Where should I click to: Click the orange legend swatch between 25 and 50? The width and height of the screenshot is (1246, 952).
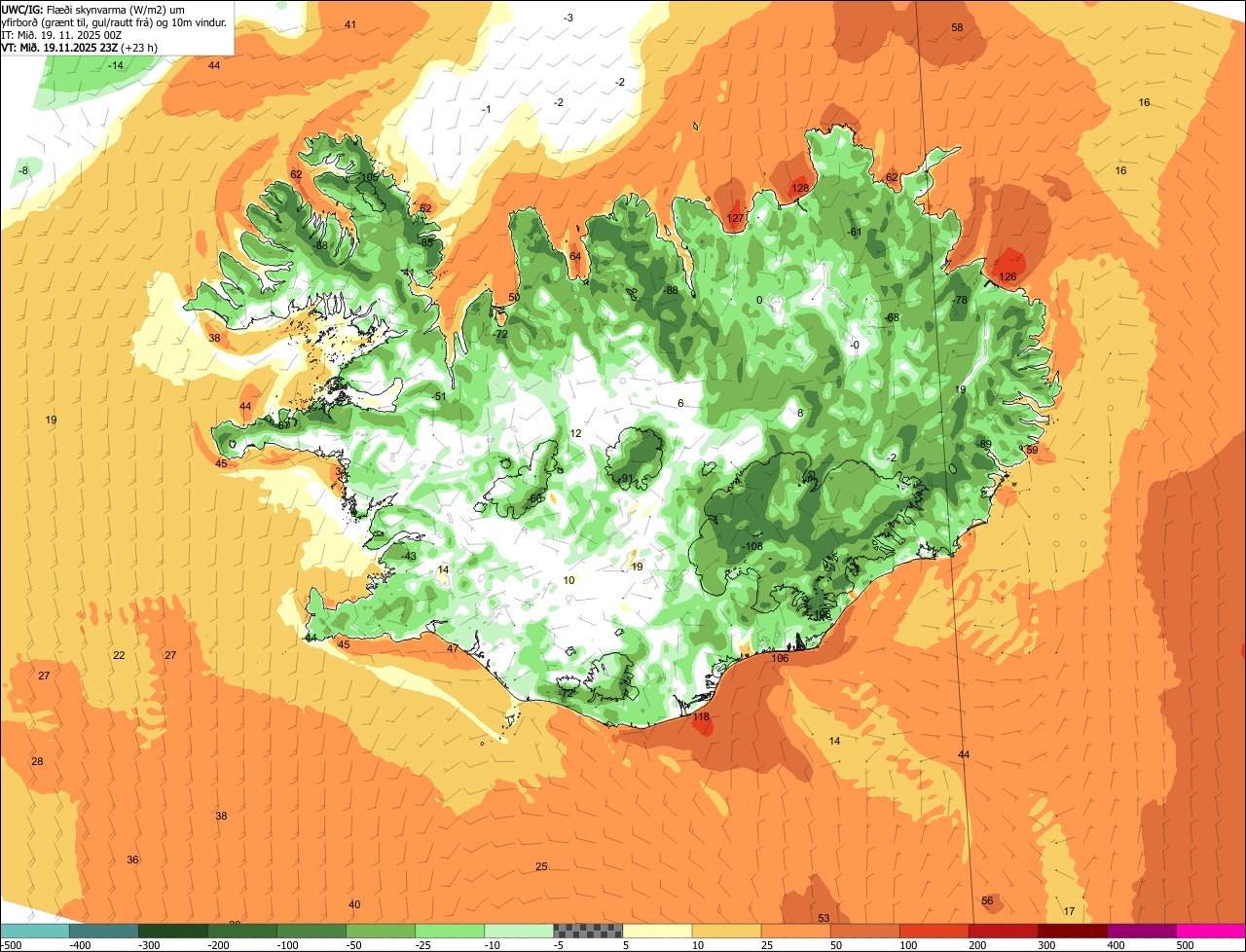click(795, 932)
